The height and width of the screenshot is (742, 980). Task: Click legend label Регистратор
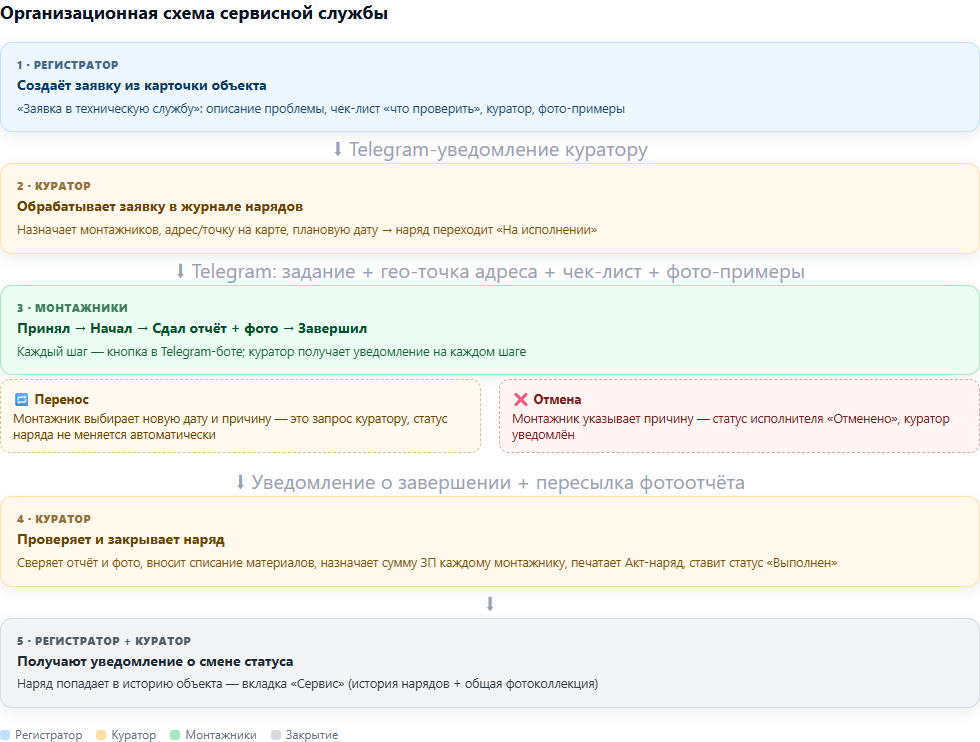(48, 735)
